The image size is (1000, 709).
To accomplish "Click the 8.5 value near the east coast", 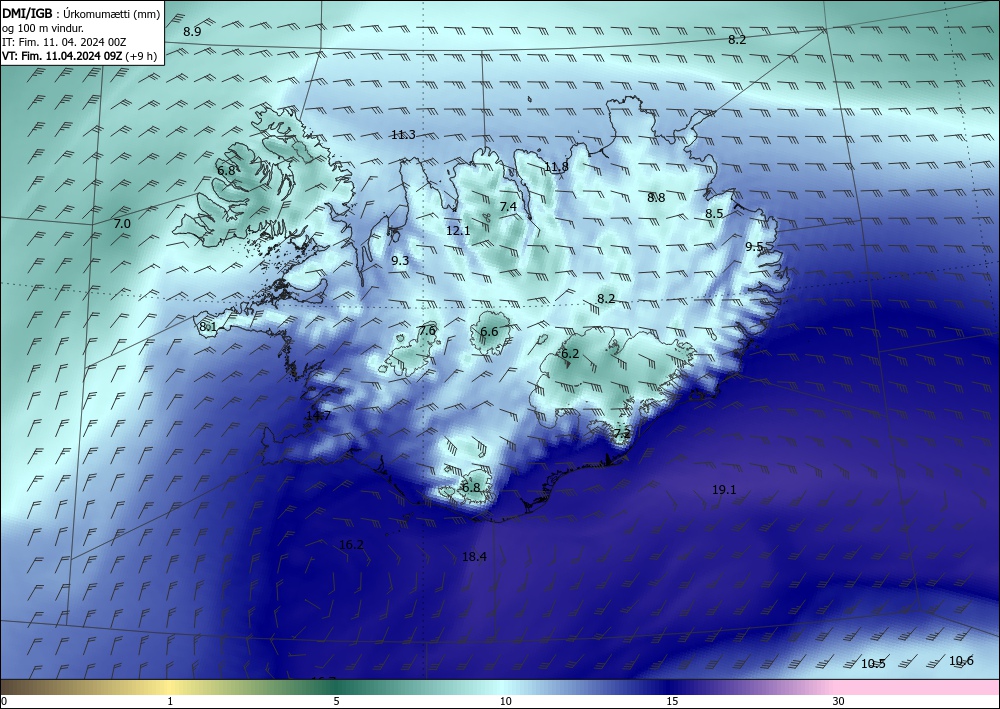I will point(714,214).
